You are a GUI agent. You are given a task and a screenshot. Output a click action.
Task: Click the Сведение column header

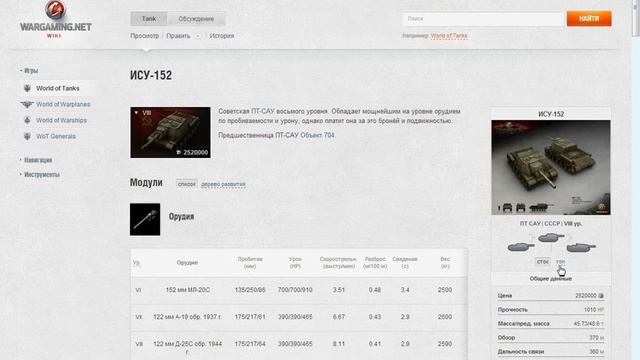coord(405,262)
